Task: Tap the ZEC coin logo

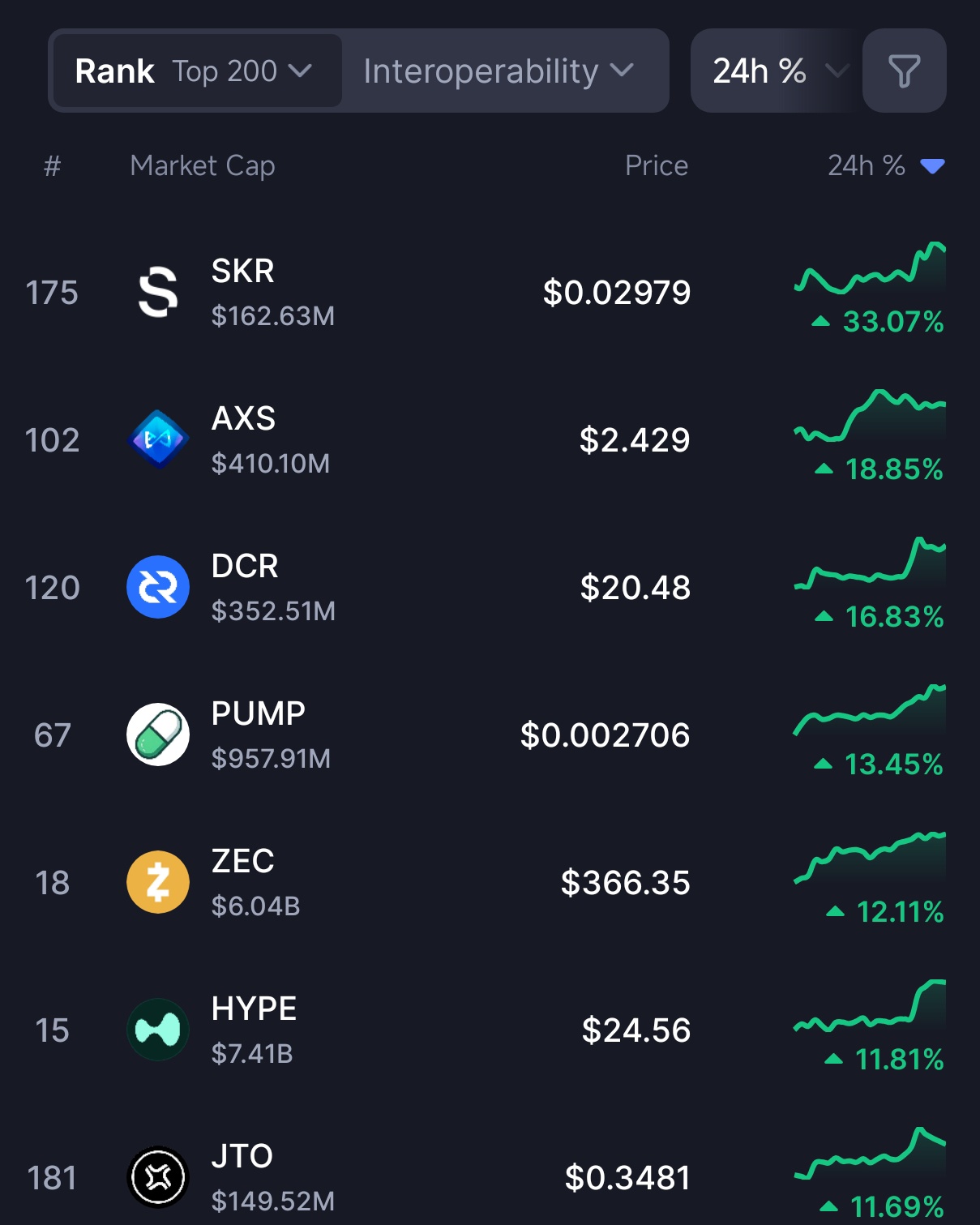Action: click(x=158, y=882)
